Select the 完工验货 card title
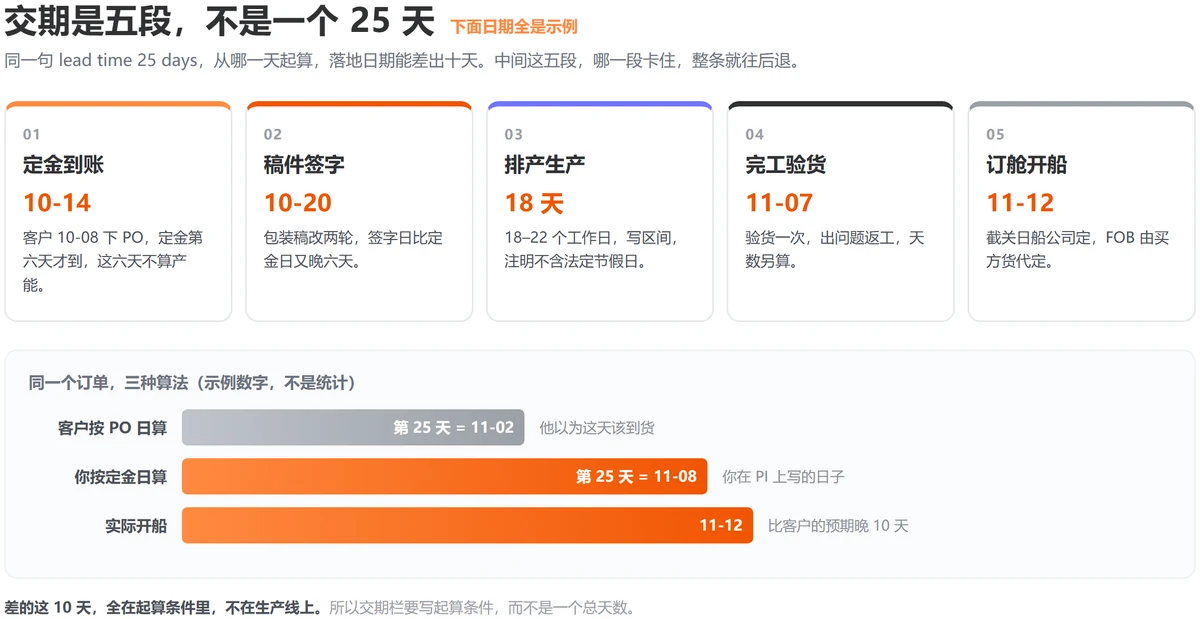This screenshot has height=619, width=1200. click(x=786, y=165)
